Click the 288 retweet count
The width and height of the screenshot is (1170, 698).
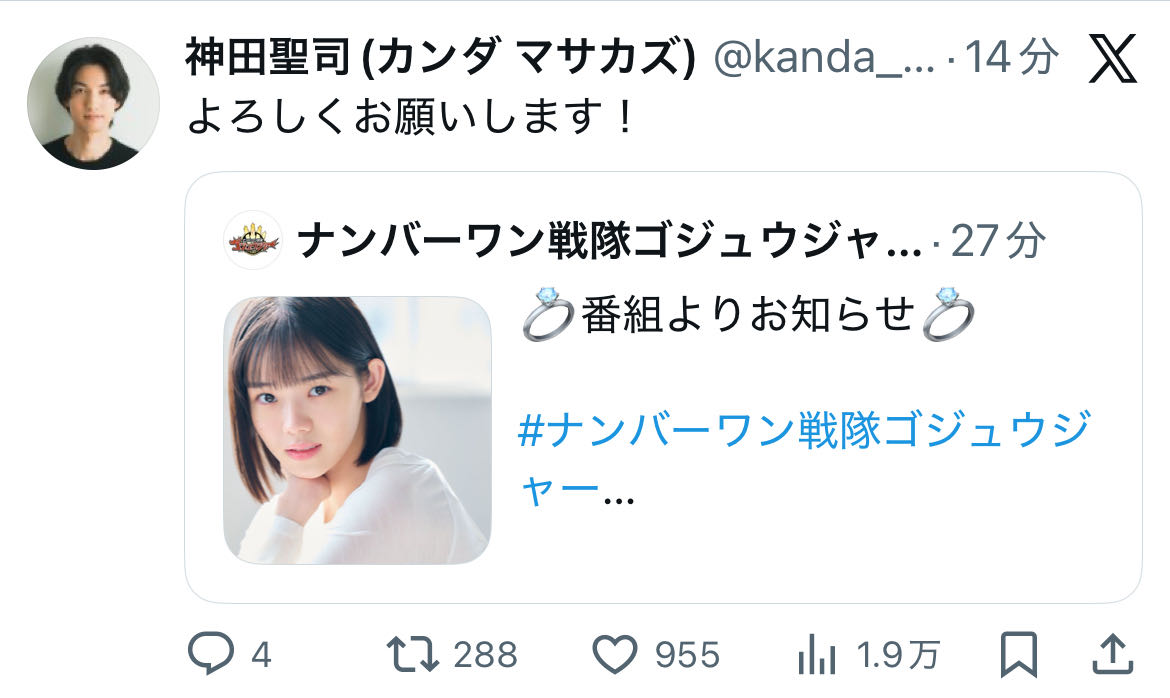[x=485, y=655]
